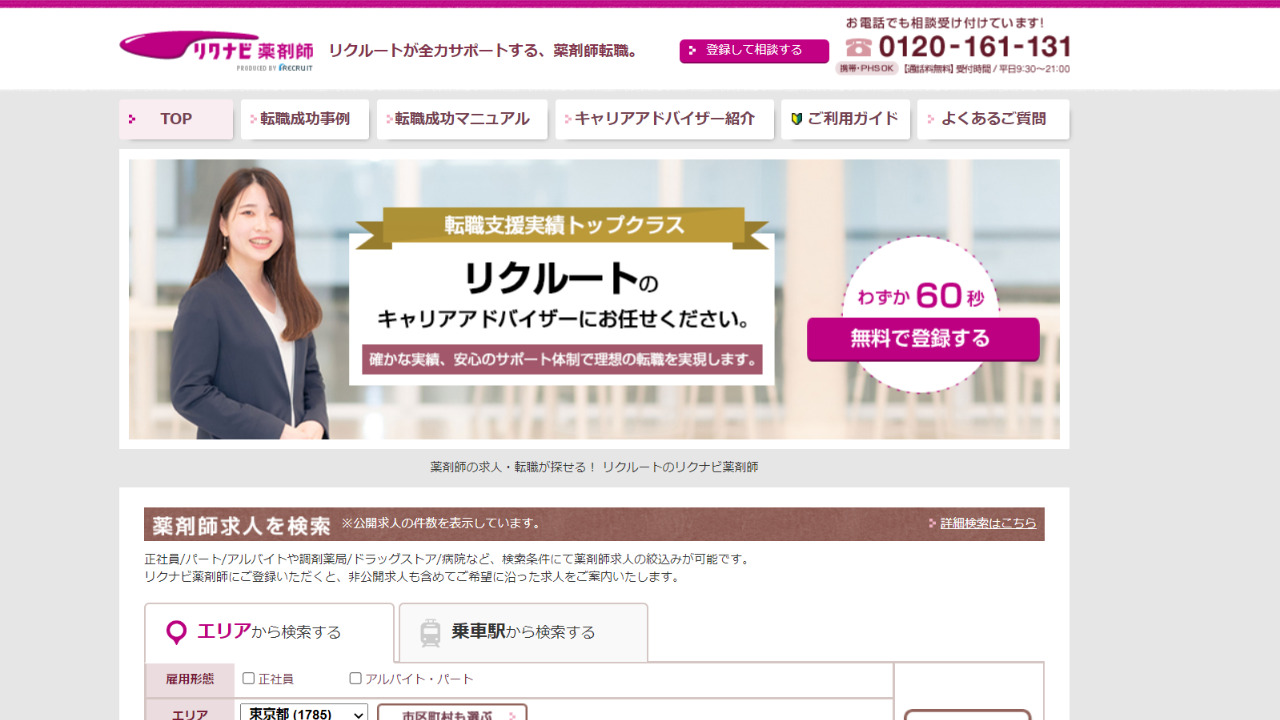This screenshot has width=1280, height=720.
Task: Click the リクナビ薬剤師 logo
Action: coord(216,51)
